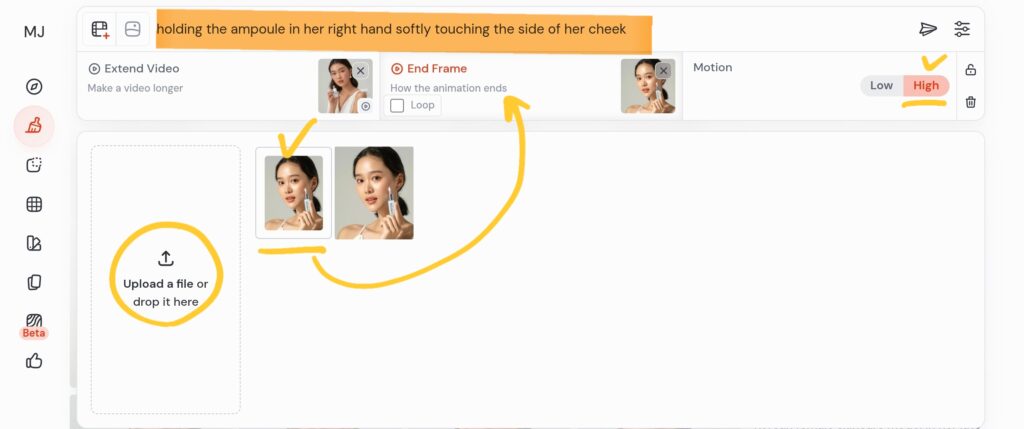Select the Extend Video option
This screenshot has height=429, width=1024.
click(134, 69)
